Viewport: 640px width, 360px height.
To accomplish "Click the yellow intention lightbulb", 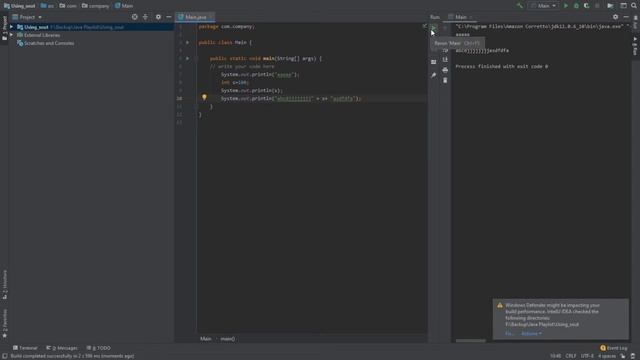I will (x=204, y=97).
